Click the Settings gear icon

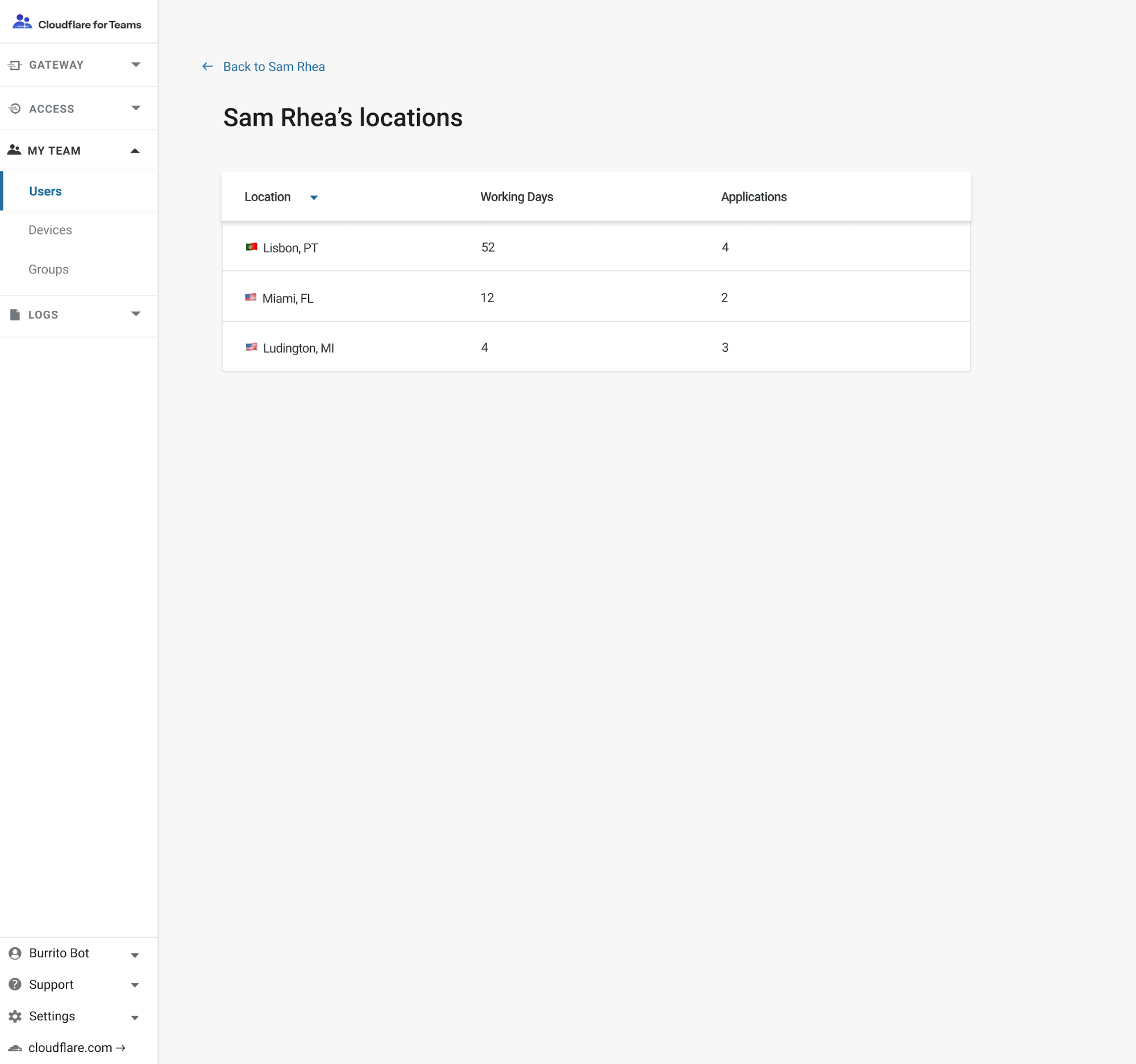coord(15,1016)
